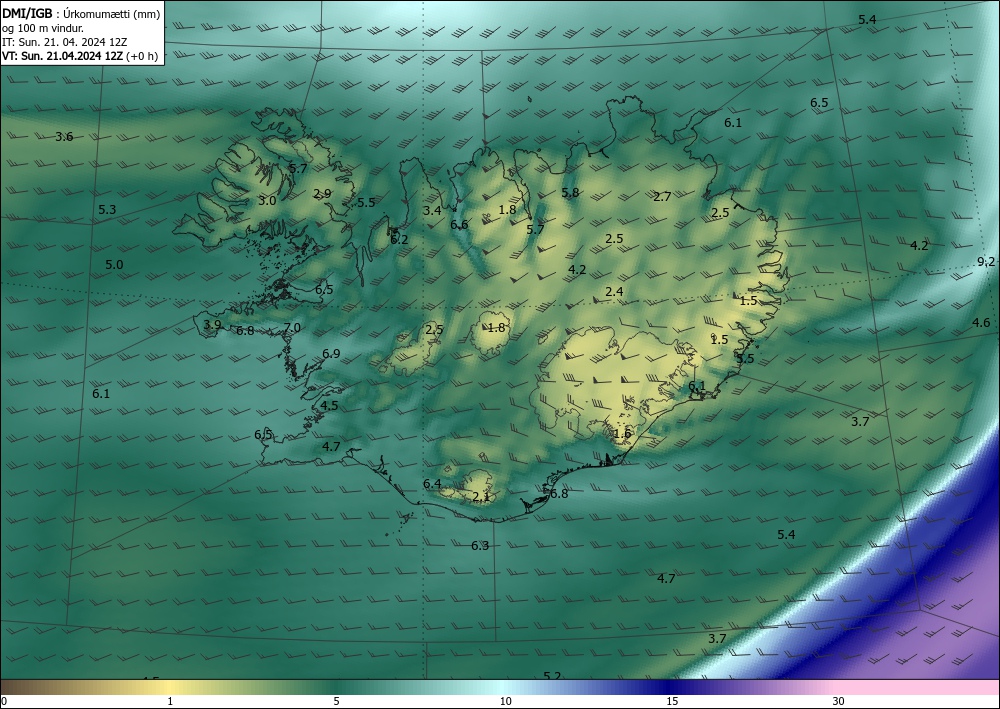Click the 2.9 value on the map
This screenshot has width=1000, height=709.
[x=322, y=194]
